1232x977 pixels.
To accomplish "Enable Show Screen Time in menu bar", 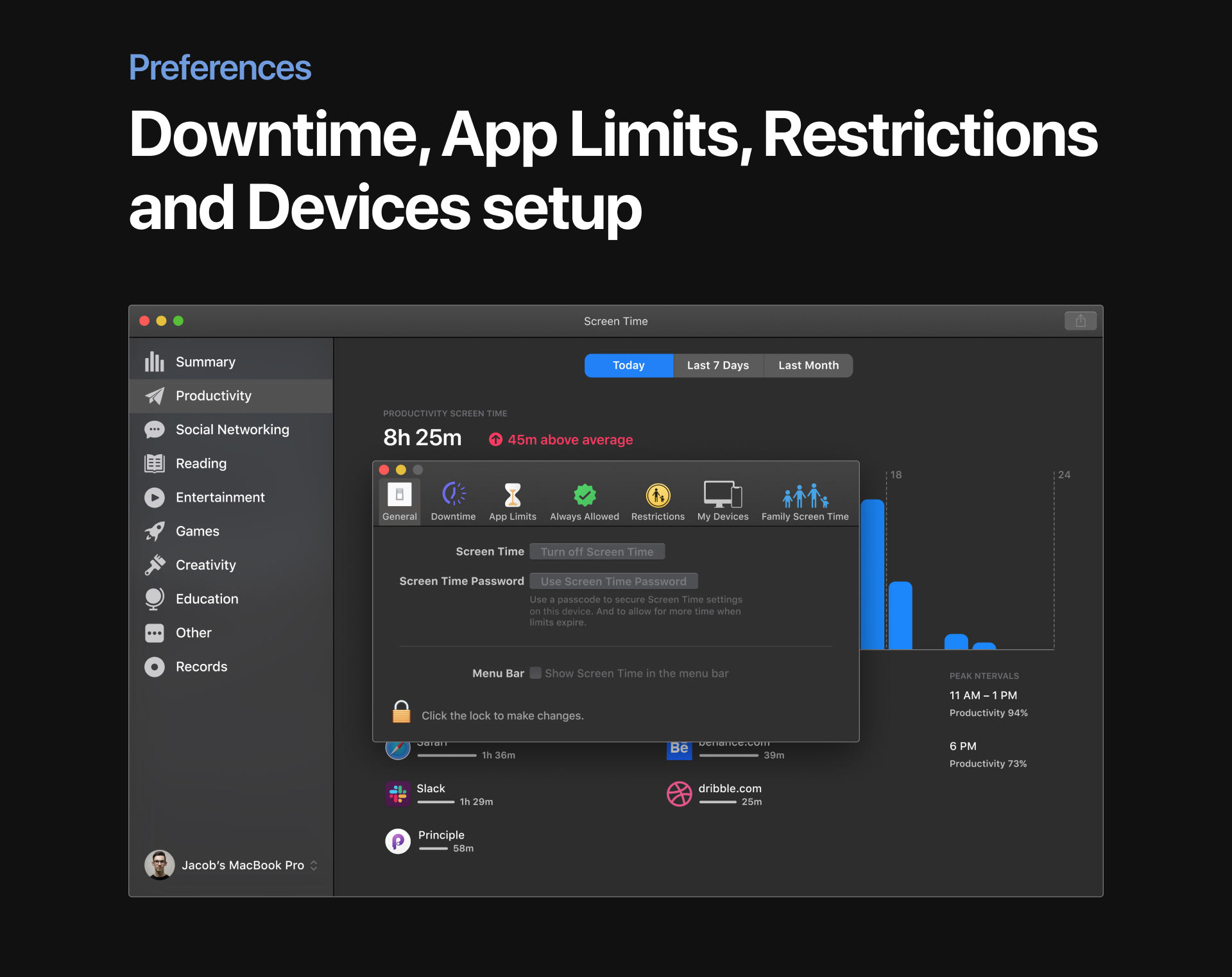I will point(535,673).
